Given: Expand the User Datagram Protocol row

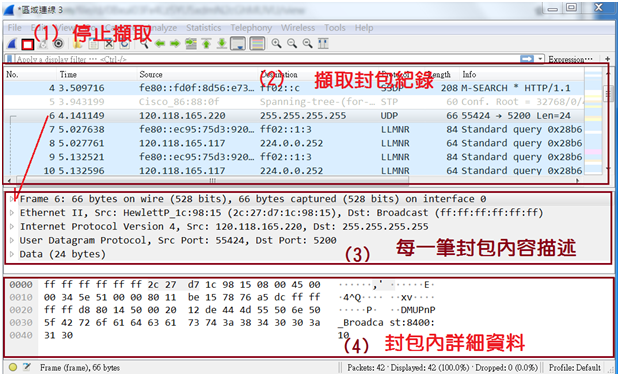Looking at the screenshot, I should 12,240.
